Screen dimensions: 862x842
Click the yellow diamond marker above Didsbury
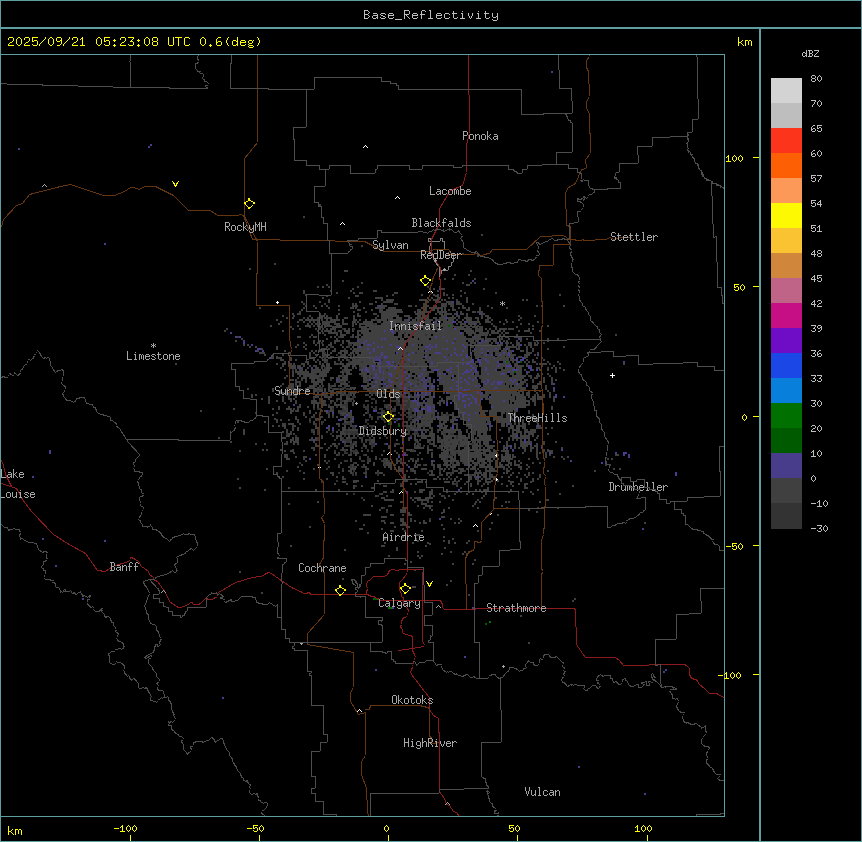(x=389, y=417)
